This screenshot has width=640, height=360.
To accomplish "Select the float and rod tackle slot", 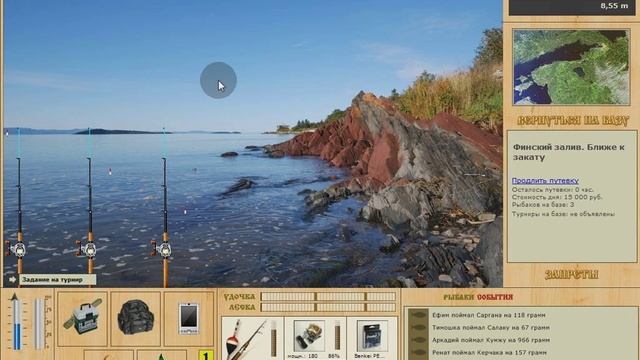I will [252, 339].
